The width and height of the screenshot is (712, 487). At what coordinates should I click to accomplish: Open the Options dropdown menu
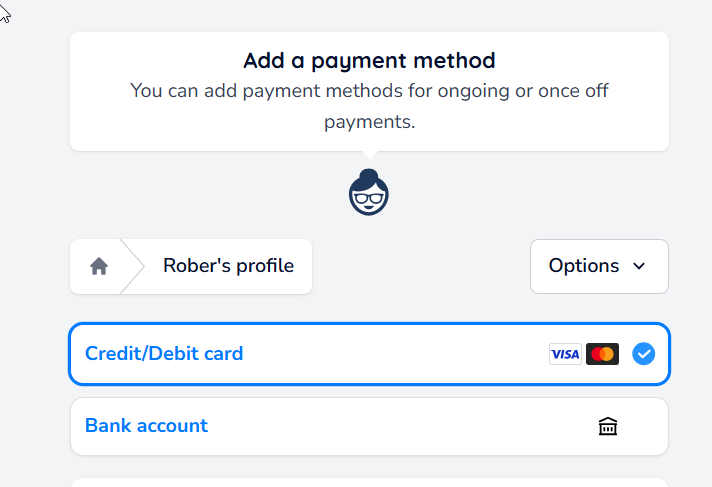[598, 266]
